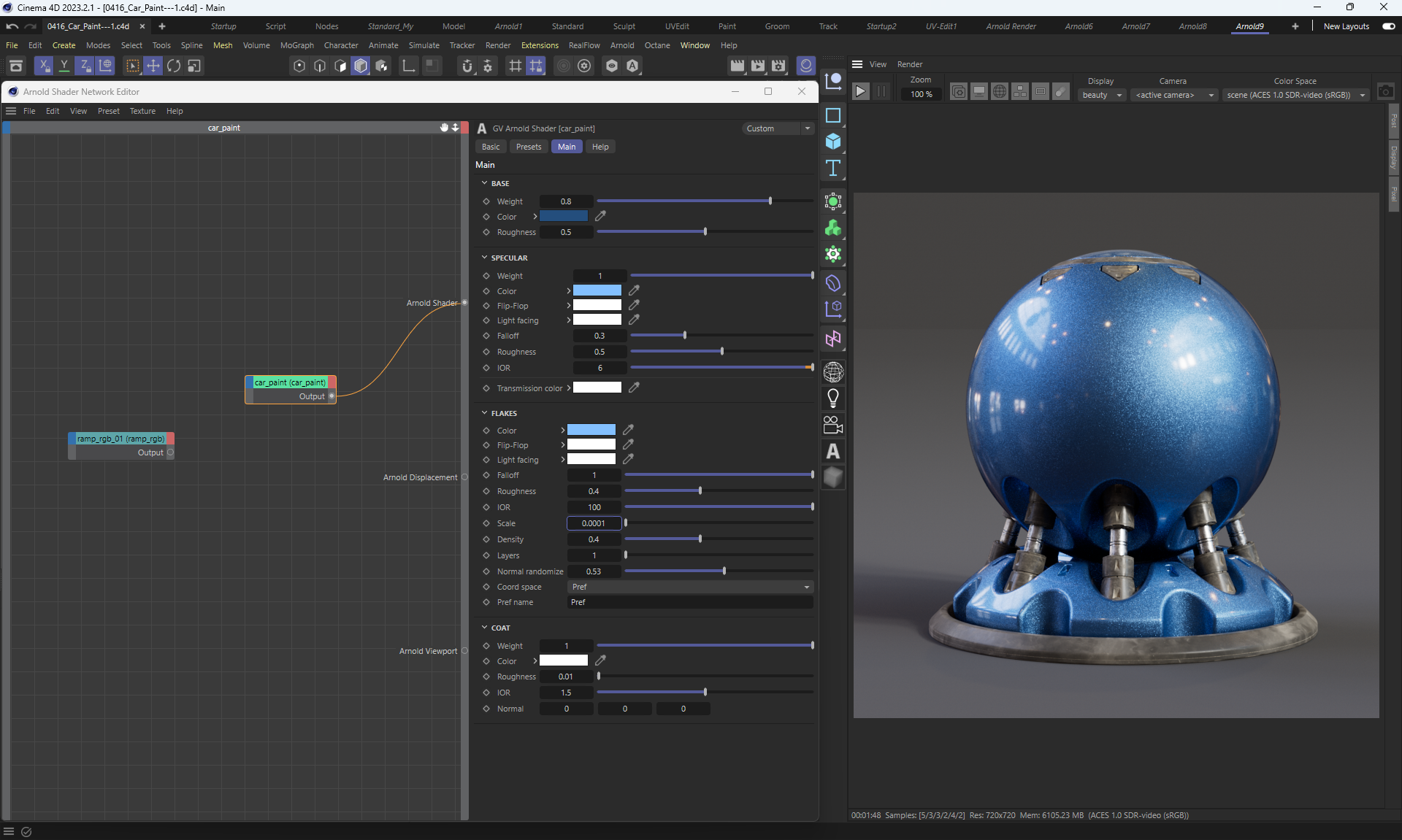Select the Rotate tool icon
This screenshot has height=840, width=1402.
[x=174, y=66]
